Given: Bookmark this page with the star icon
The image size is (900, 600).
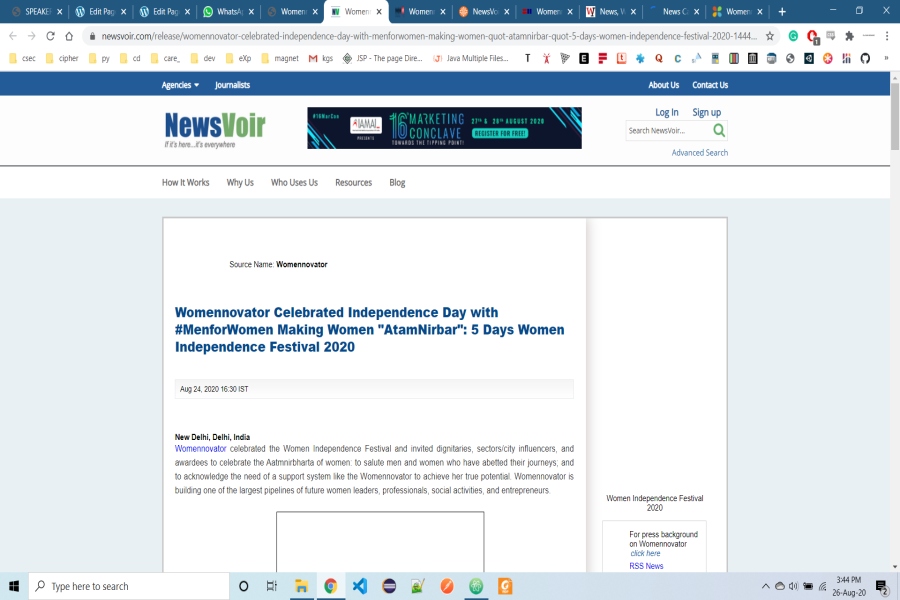Looking at the screenshot, I should (769, 36).
